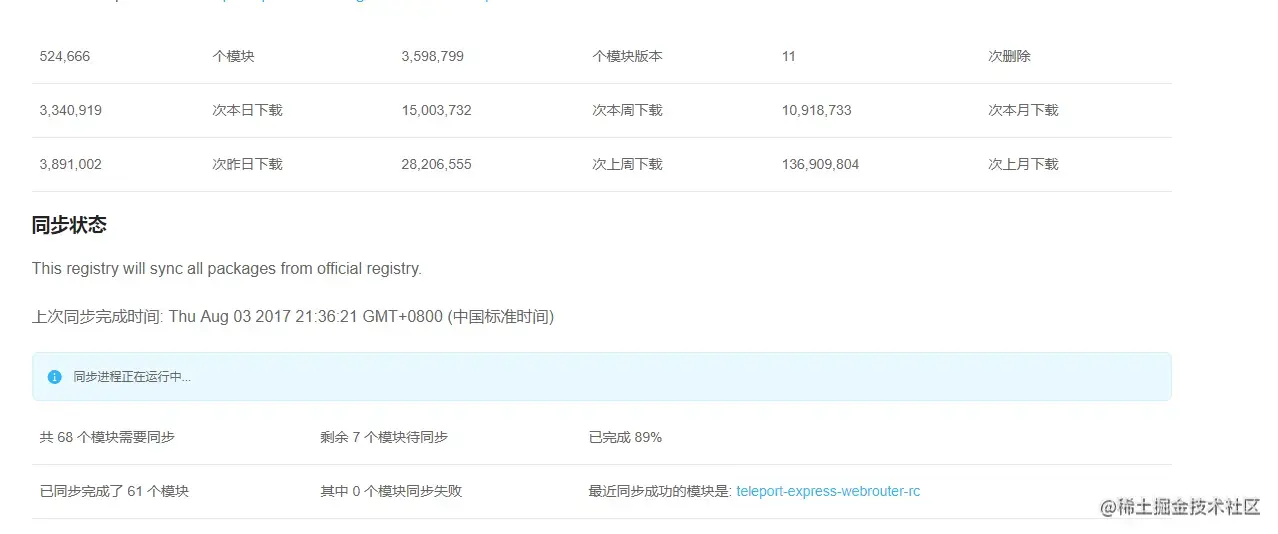This screenshot has width=1278, height=534.
Task: Click the 次昨日下载 label
Action: click(x=248, y=164)
